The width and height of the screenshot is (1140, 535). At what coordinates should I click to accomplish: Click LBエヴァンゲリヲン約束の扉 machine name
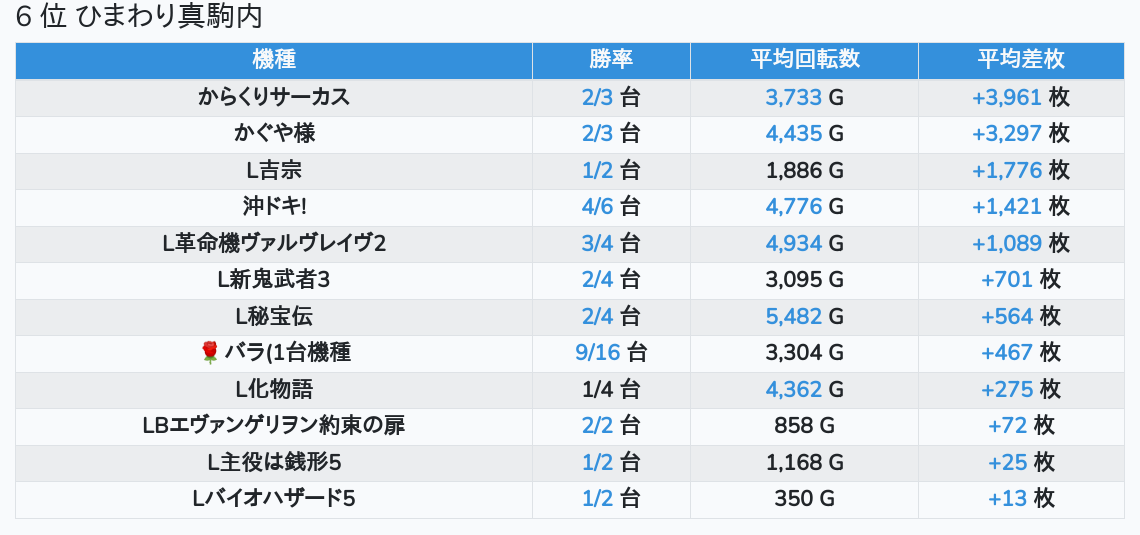(x=274, y=425)
